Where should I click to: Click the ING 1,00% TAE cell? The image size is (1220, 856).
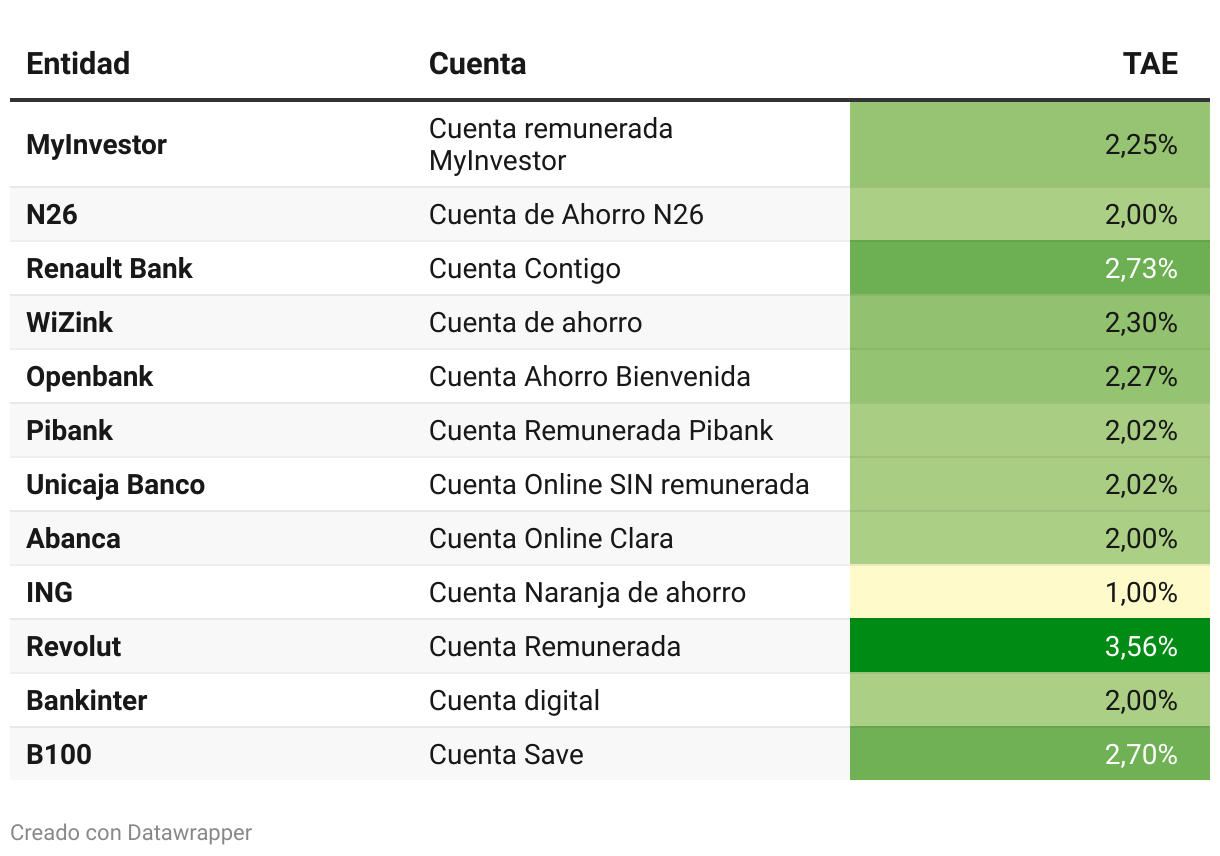coord(1030,592)
